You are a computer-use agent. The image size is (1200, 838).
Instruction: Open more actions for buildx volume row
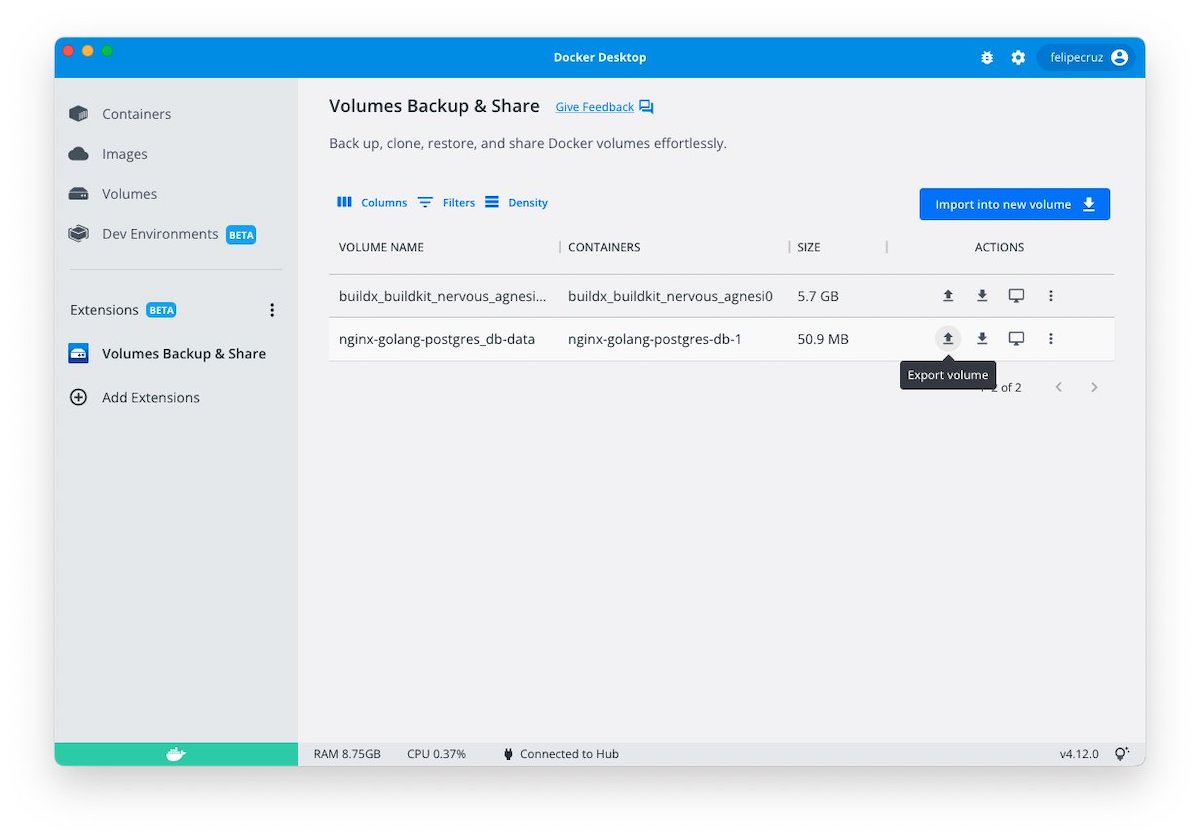coord(1051,295)
